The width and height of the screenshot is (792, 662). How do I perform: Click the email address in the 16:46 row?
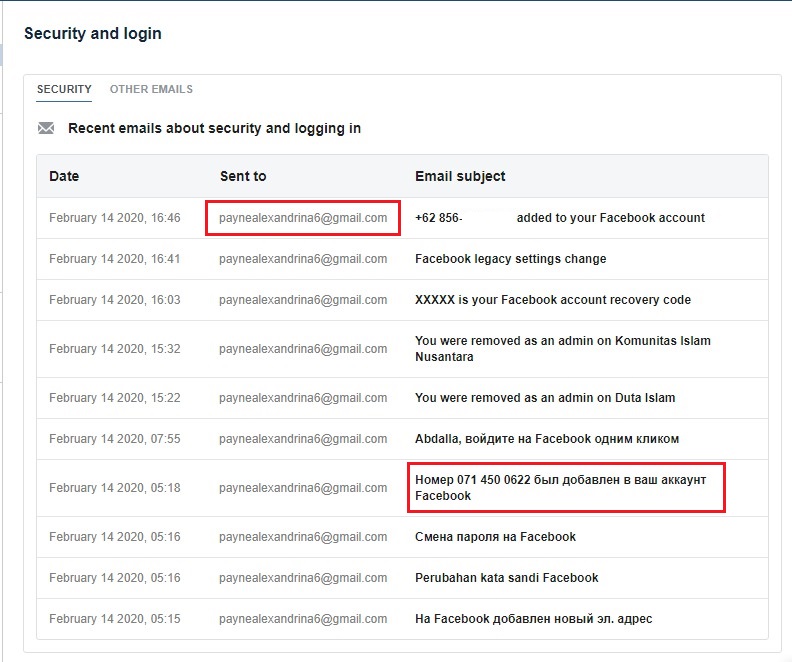click(x=303, y=218)
